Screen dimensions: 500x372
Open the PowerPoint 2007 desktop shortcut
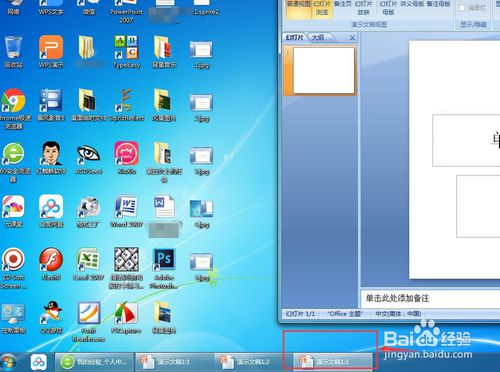point(126,10)
